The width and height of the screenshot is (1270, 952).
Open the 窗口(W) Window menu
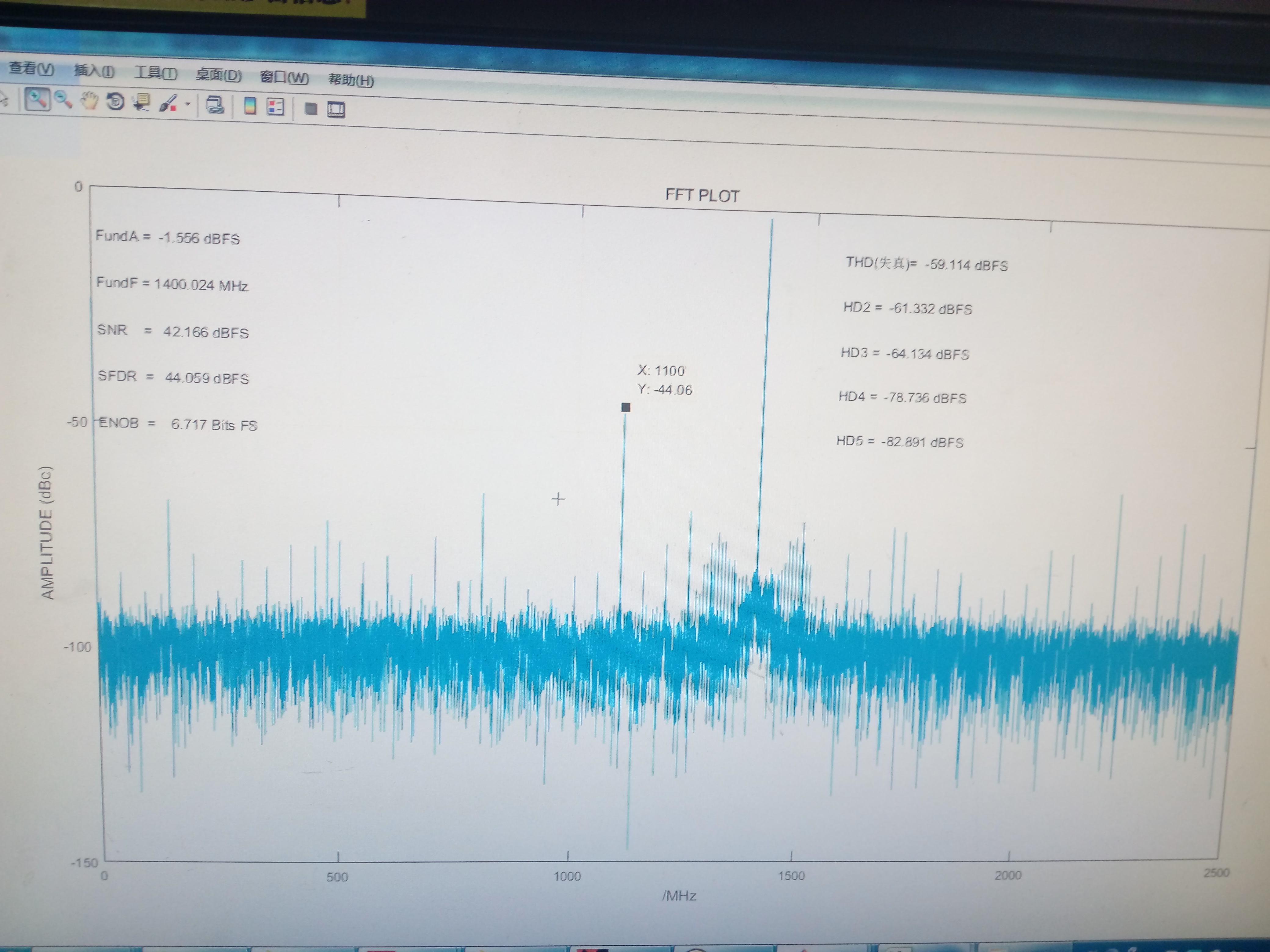click(284, 78)
